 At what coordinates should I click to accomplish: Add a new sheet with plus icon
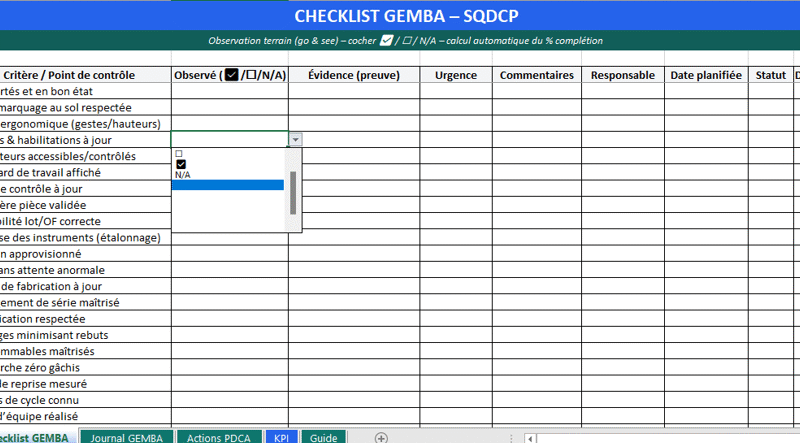tap(381, 437)
